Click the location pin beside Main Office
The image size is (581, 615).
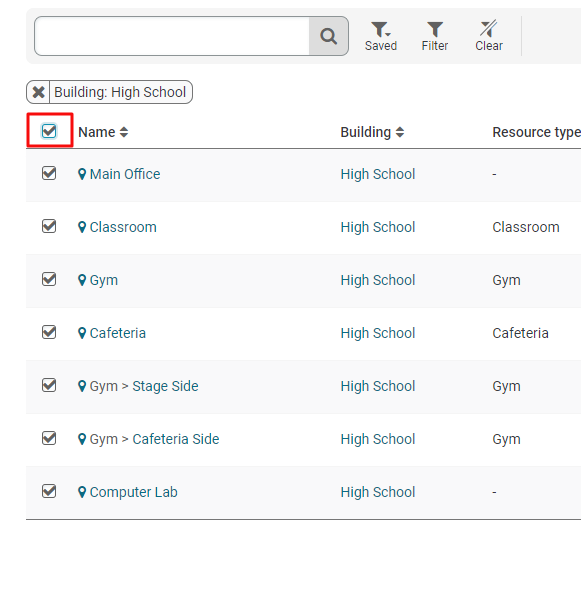tap(82, 174)
